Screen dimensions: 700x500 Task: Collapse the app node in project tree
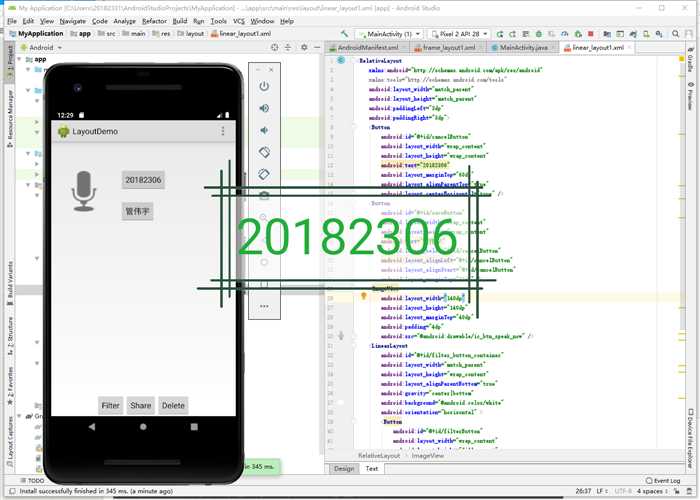pyautogui.click(x=19, y=59)
